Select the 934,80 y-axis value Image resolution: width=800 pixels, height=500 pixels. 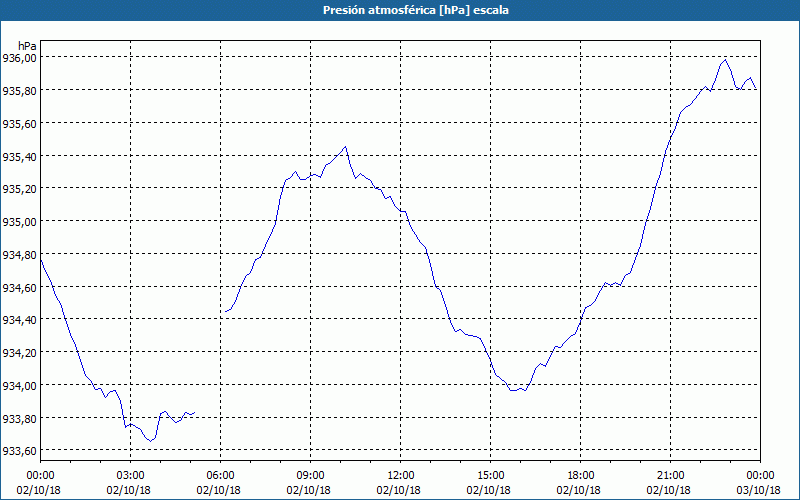[20, 254]
